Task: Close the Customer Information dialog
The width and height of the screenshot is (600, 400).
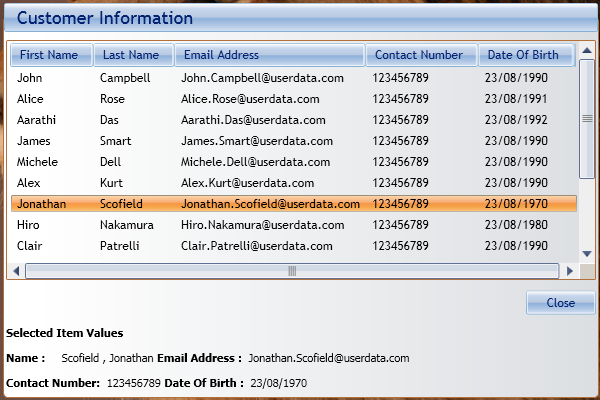Action: [x=561, y=303]
